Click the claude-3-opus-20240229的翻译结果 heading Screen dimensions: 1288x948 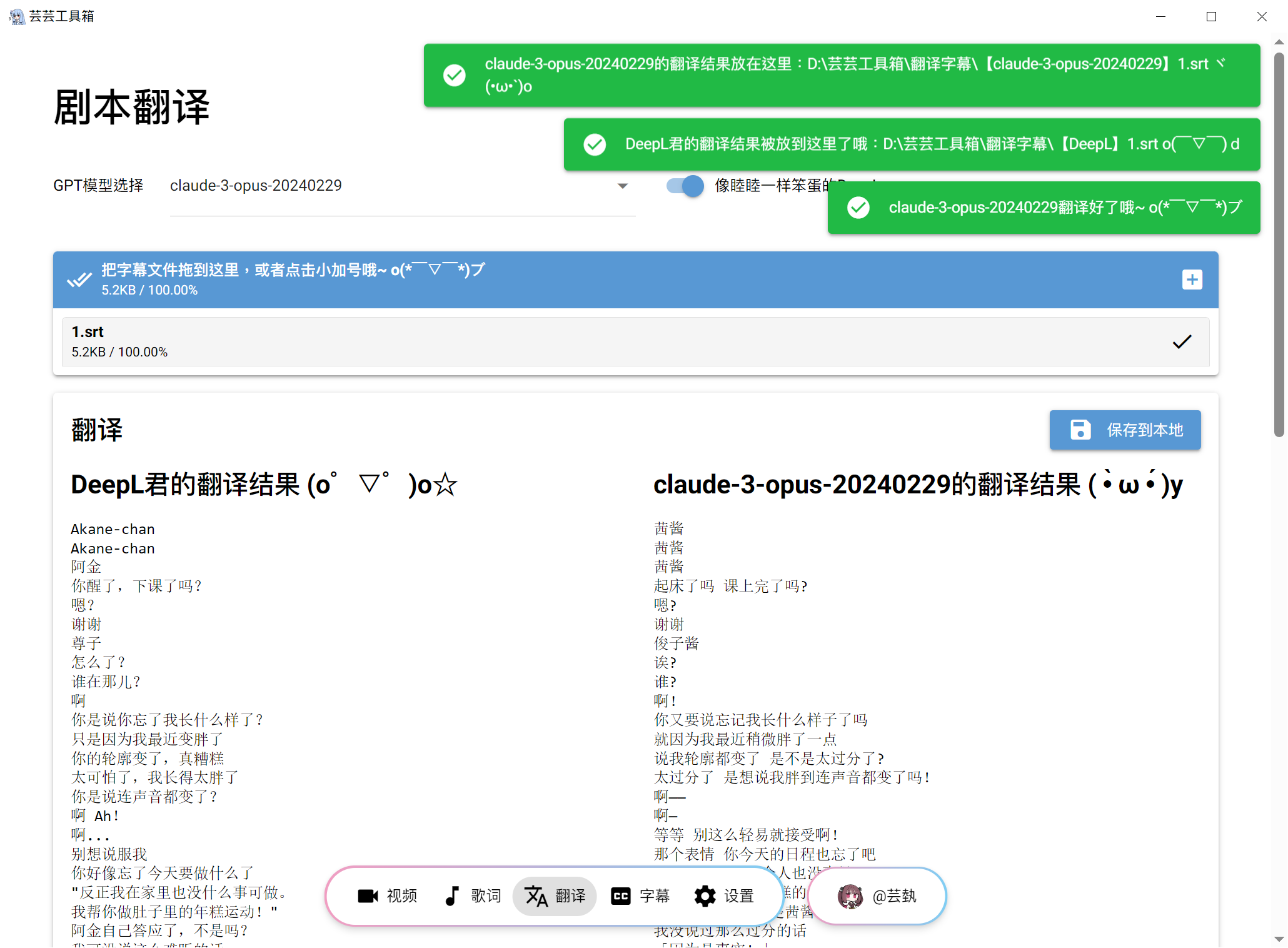click(918, 485)
